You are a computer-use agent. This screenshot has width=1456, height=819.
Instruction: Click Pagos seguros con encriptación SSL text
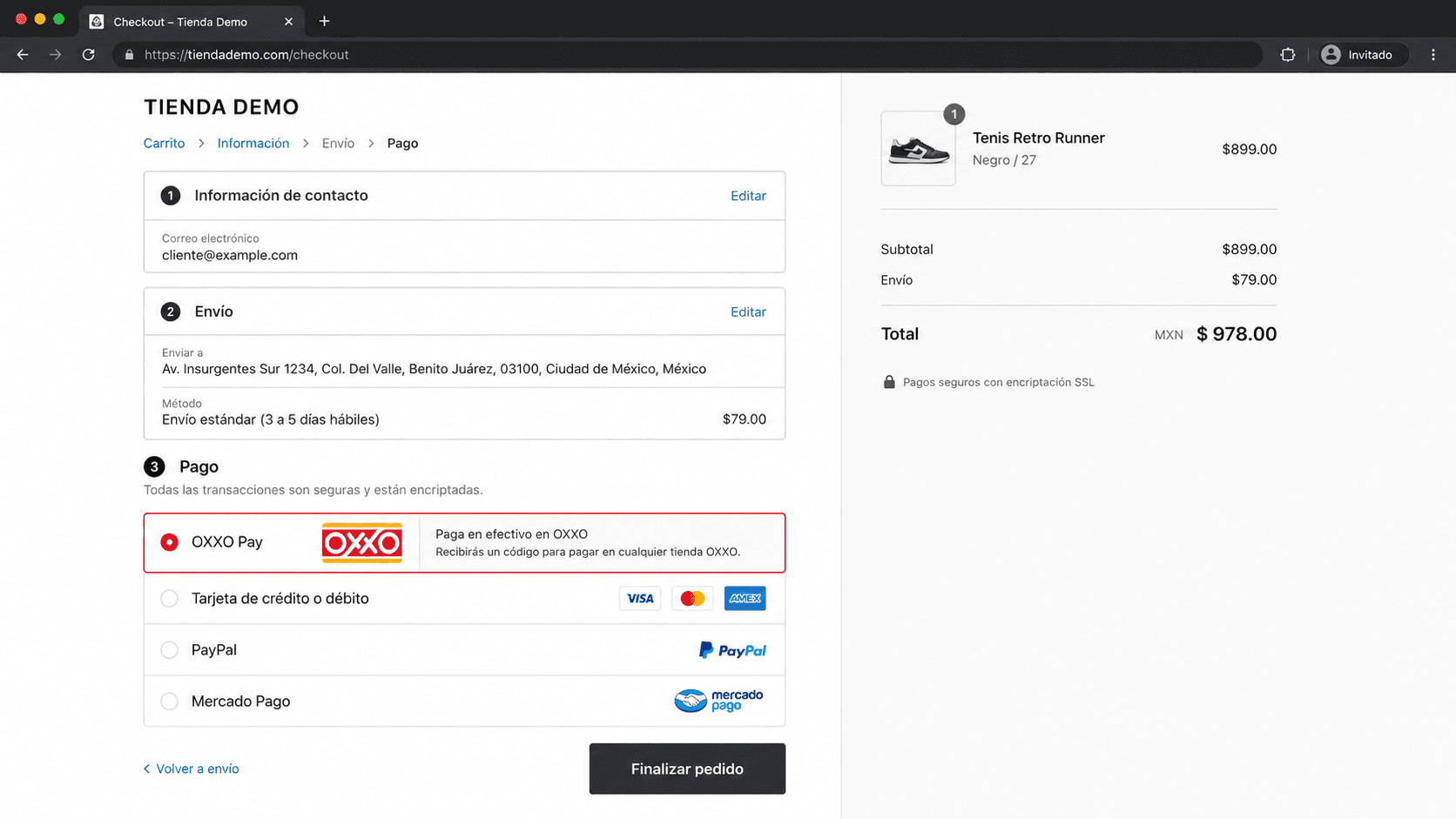[x=999, y=382]
